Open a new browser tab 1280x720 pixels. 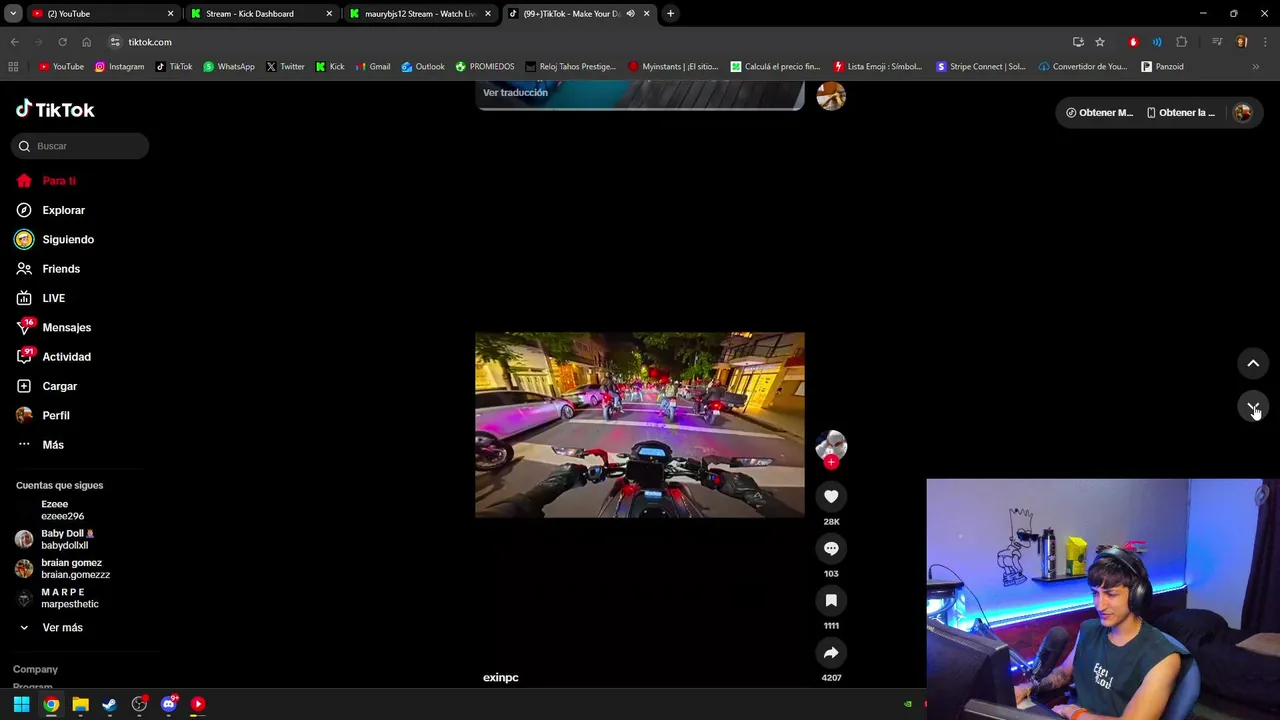670,14
